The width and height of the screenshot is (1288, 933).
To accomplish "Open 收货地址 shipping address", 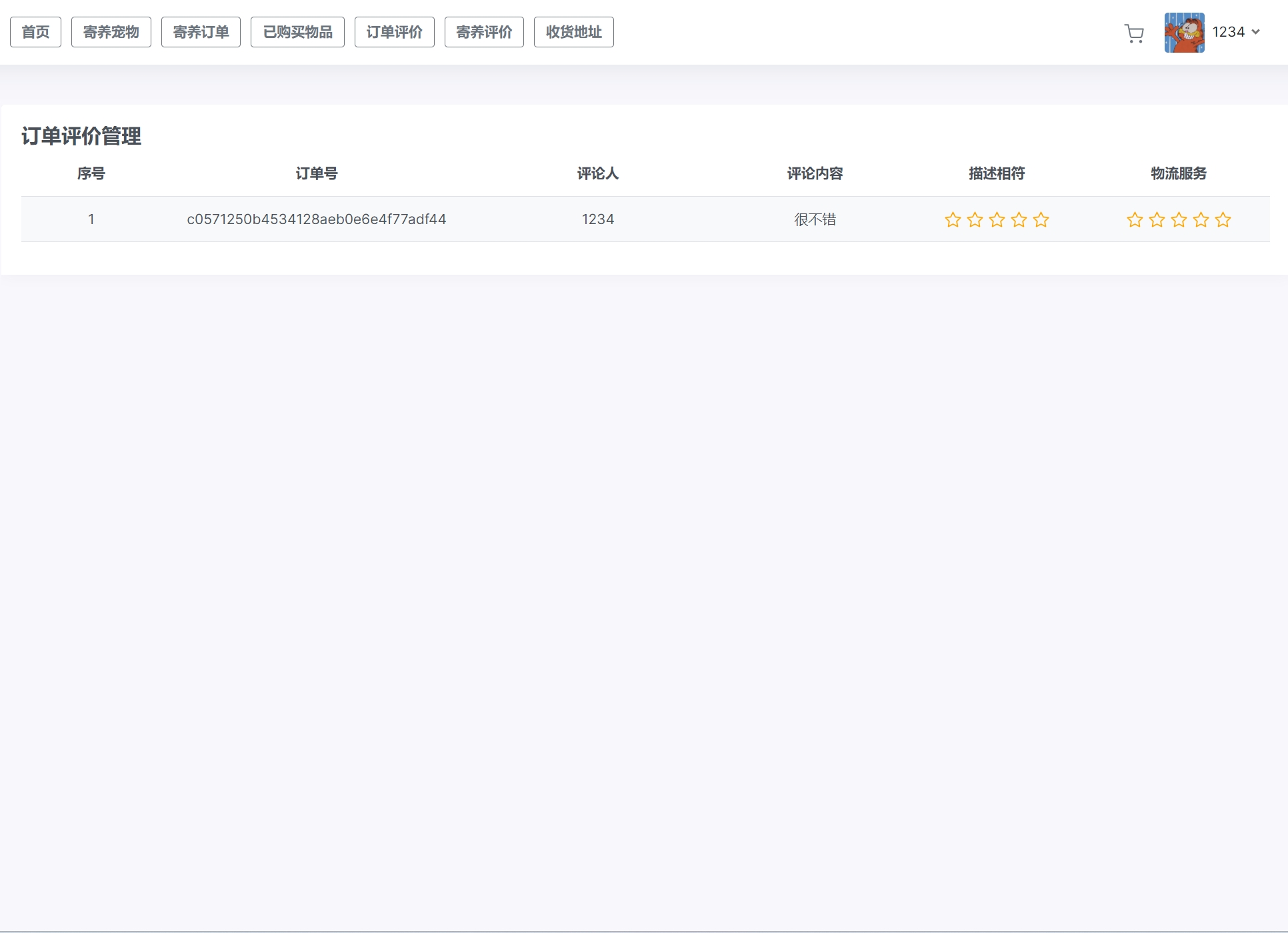I will pos(573,32).
